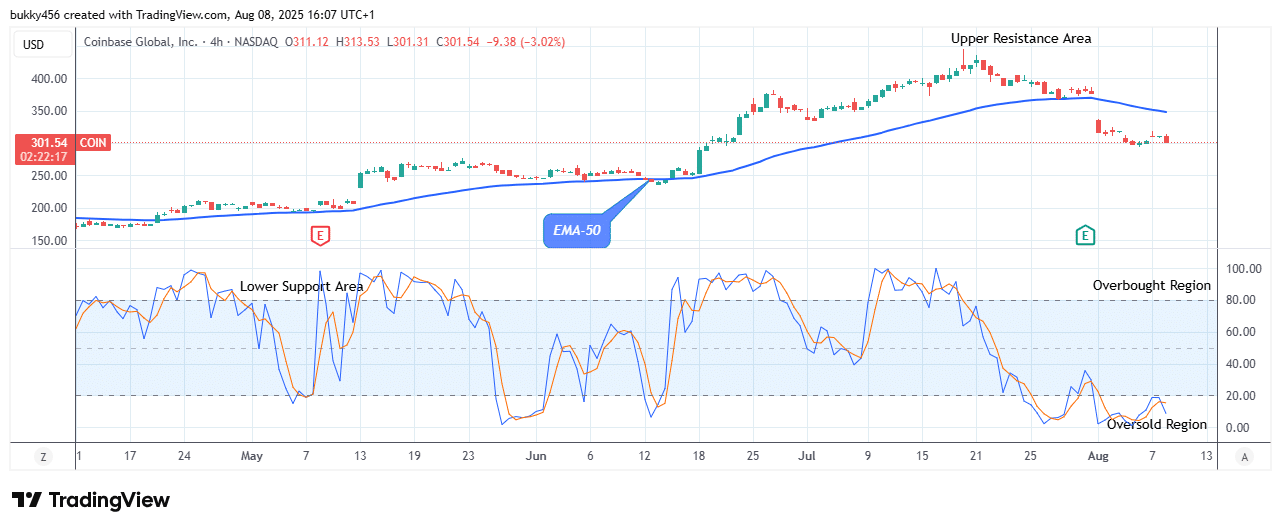The image size is (1281, 530).
Task: Click the A auto-scale button at the bottom right
Action: 1244,456
